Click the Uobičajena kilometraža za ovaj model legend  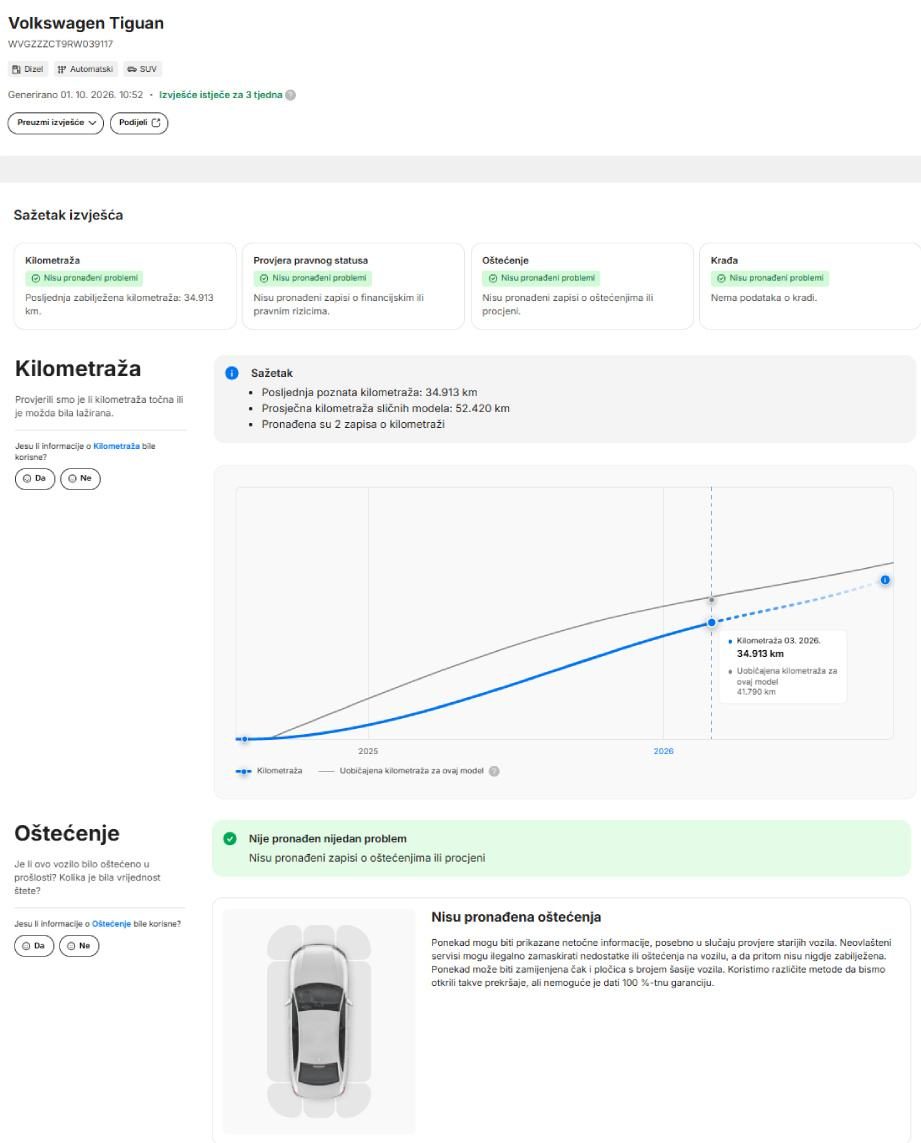pyautogui.click(x=402, y=771)
